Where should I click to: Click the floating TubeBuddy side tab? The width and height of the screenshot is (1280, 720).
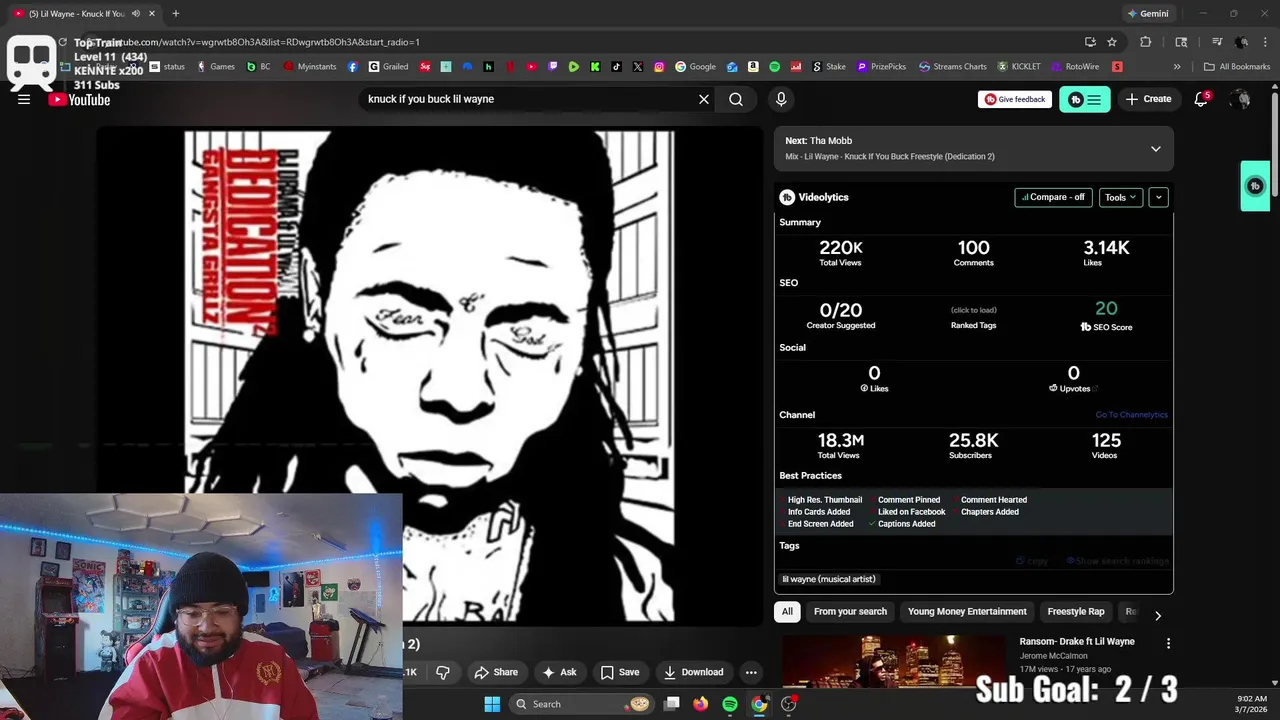[1255, 186]
